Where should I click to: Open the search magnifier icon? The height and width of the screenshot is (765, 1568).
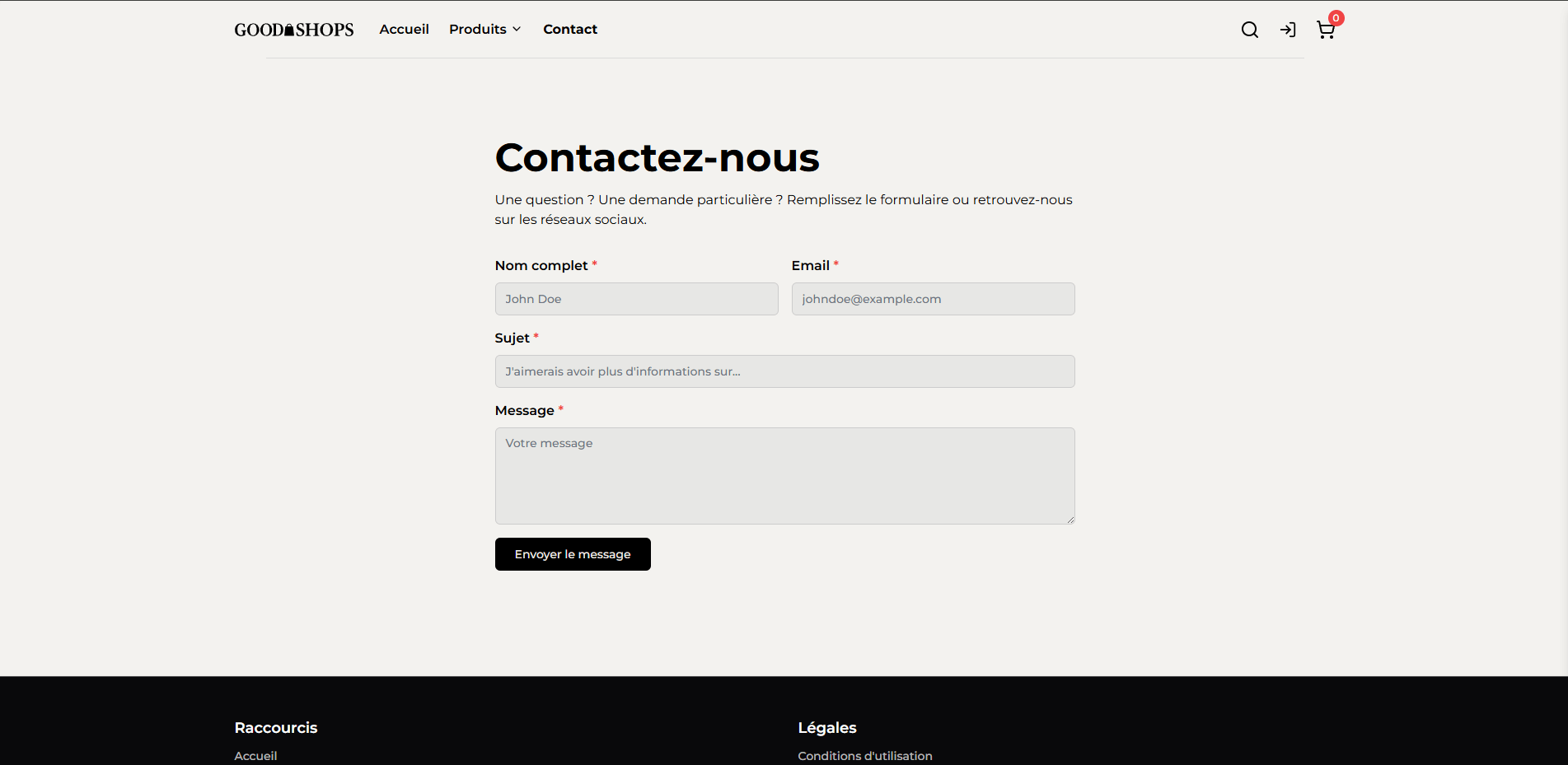(x=1249, y=30)
